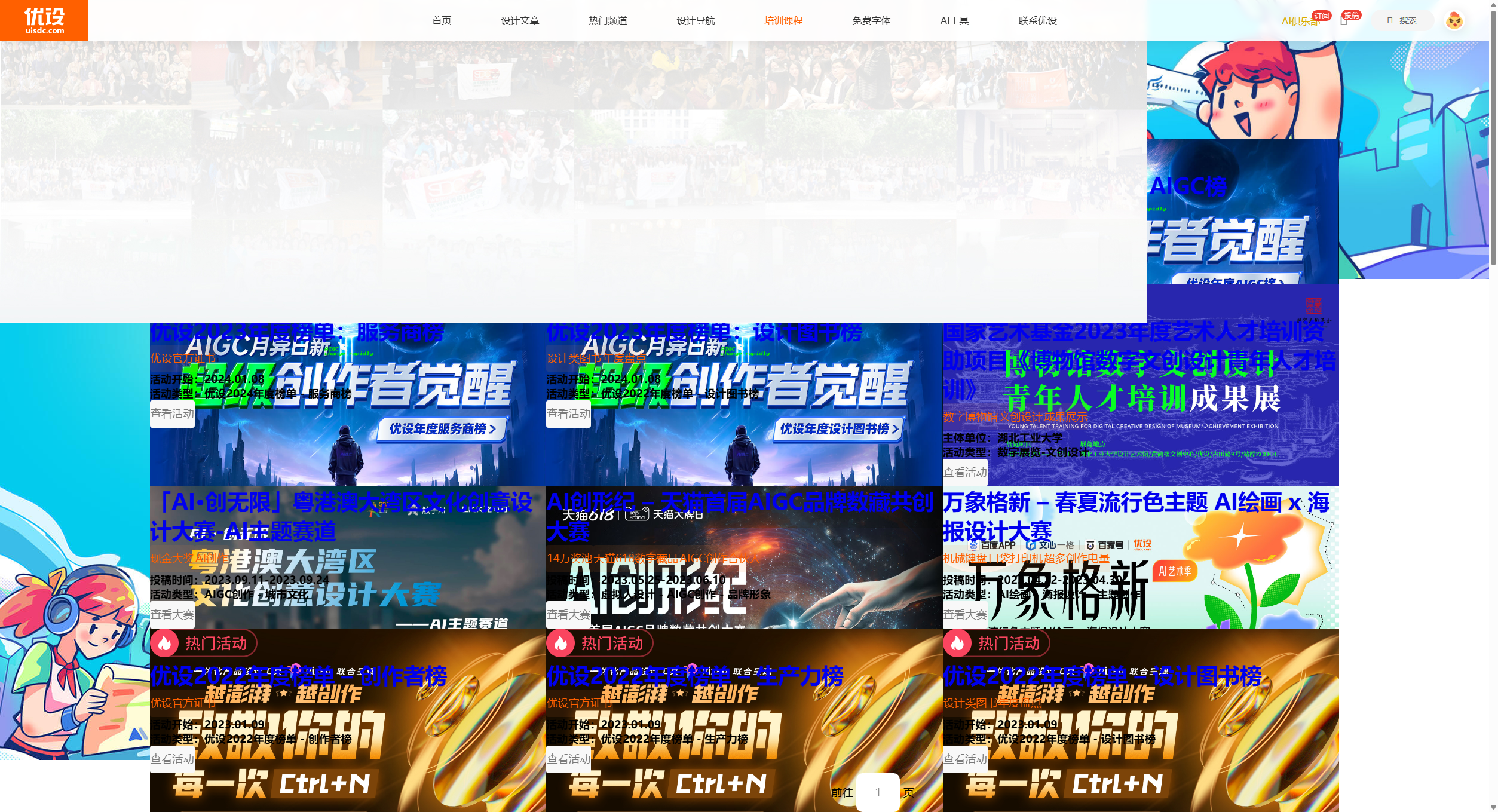This screenshot has height=812, width=1498.
Task: Open the 首页 nav item
Action: click(x=442, y=20)
